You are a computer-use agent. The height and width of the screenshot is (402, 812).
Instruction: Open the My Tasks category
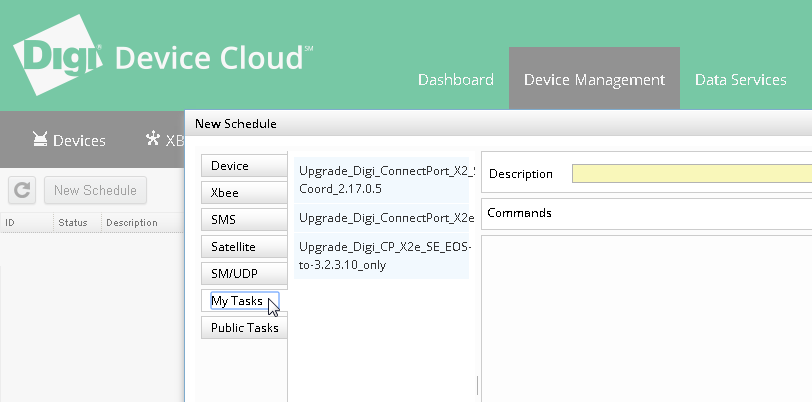(239, 301)
